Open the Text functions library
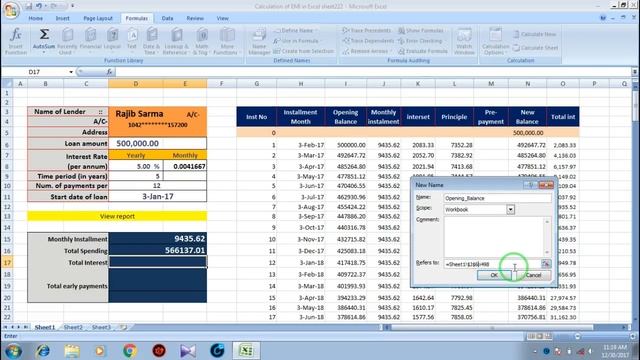 pyautogui.click(x=132, y=40)
